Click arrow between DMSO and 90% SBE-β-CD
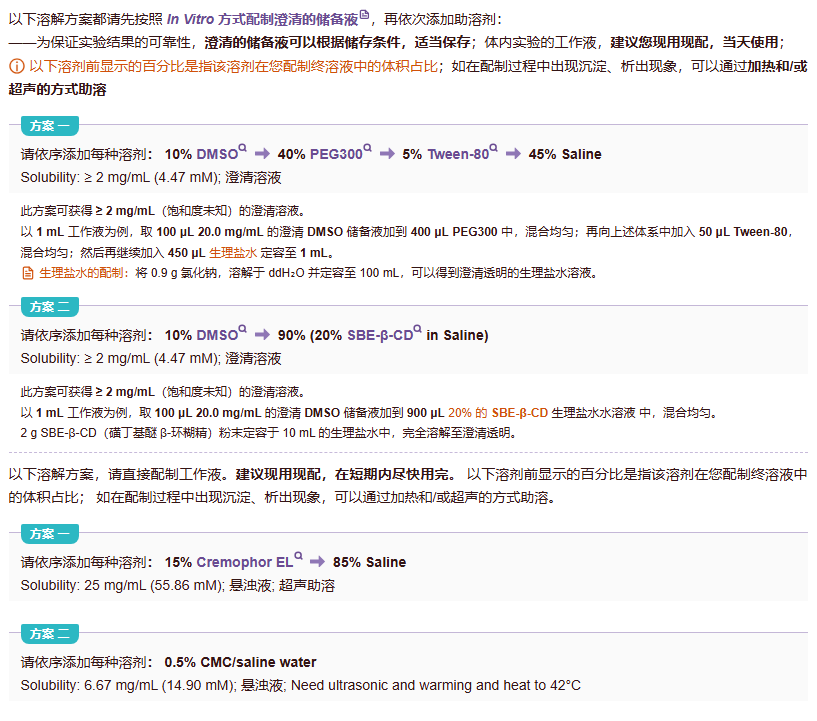Image resolution: width=817 pixels, height=721 pixels. click(x=262, y=334)
